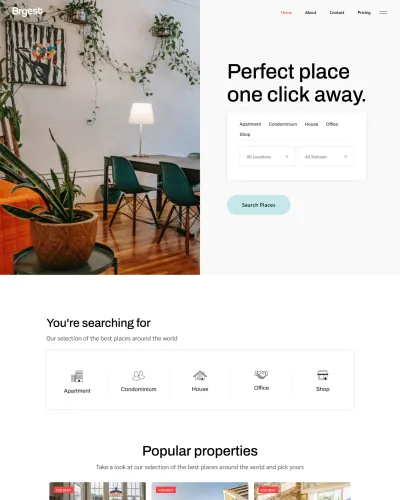Switch to the Apartment search tab
400x500 pixels.
[250, 124]
